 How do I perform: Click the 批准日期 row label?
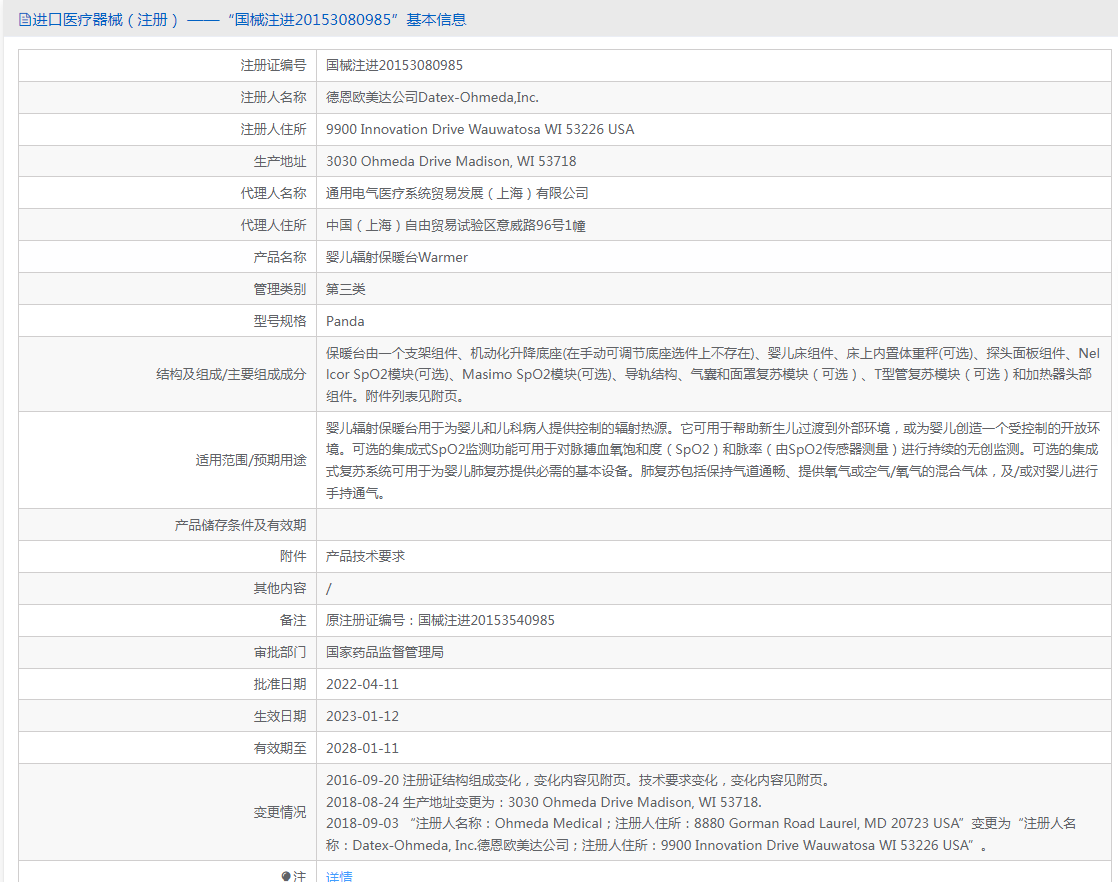[280, 684]
